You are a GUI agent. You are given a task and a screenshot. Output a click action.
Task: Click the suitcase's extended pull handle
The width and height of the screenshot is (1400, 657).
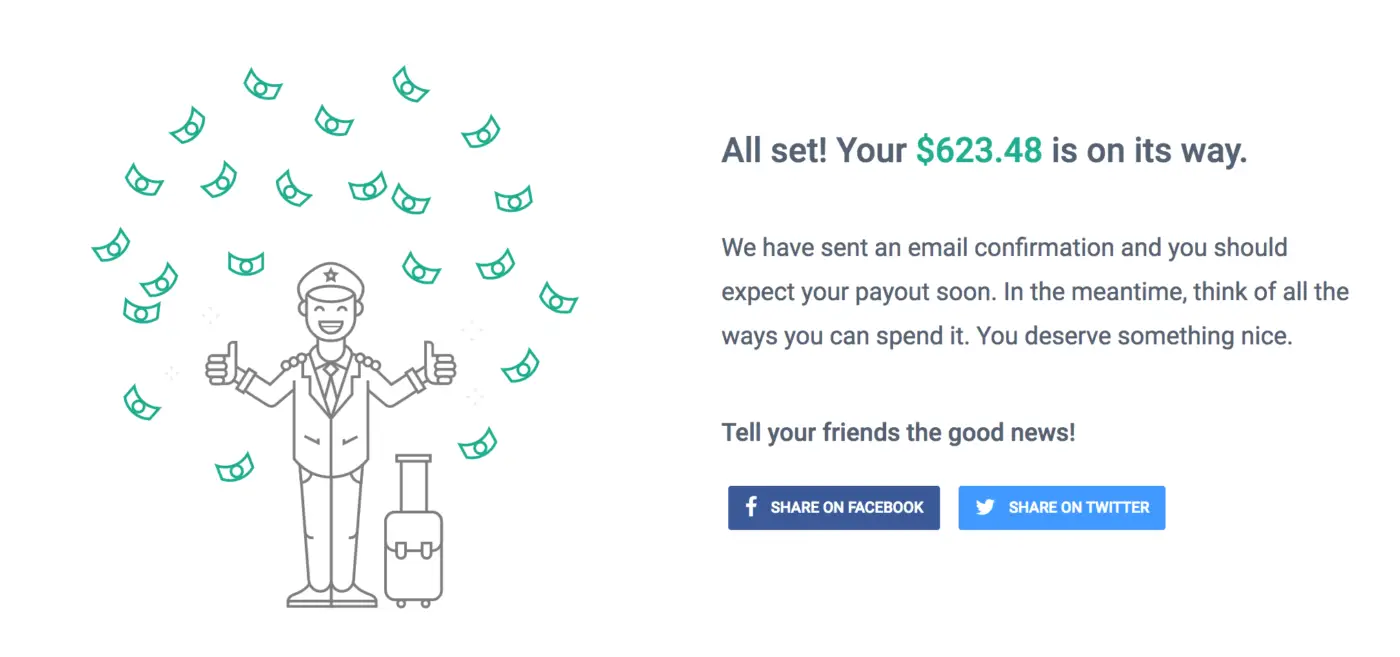click(413, 485)
